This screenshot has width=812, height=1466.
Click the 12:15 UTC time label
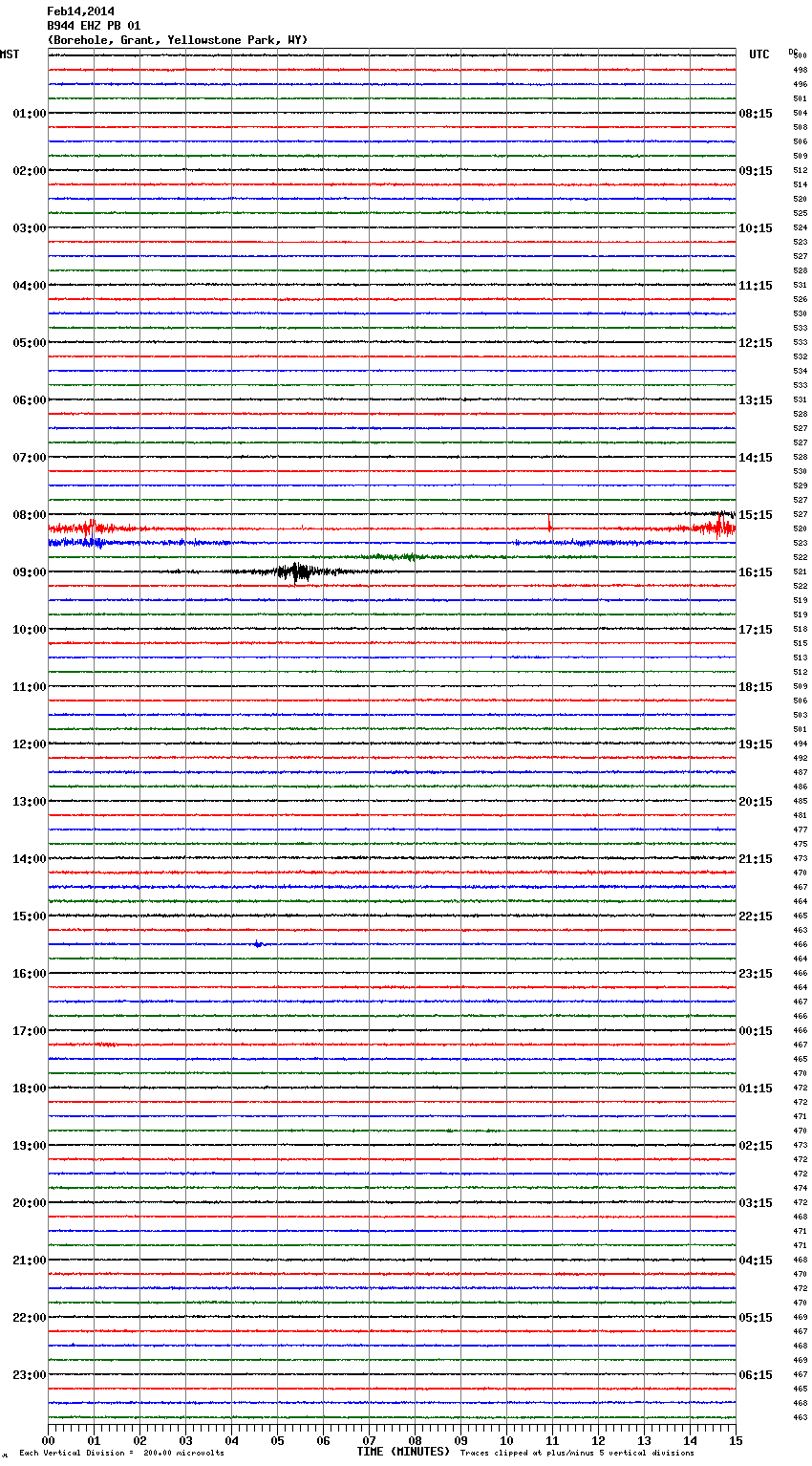point(756,343)
